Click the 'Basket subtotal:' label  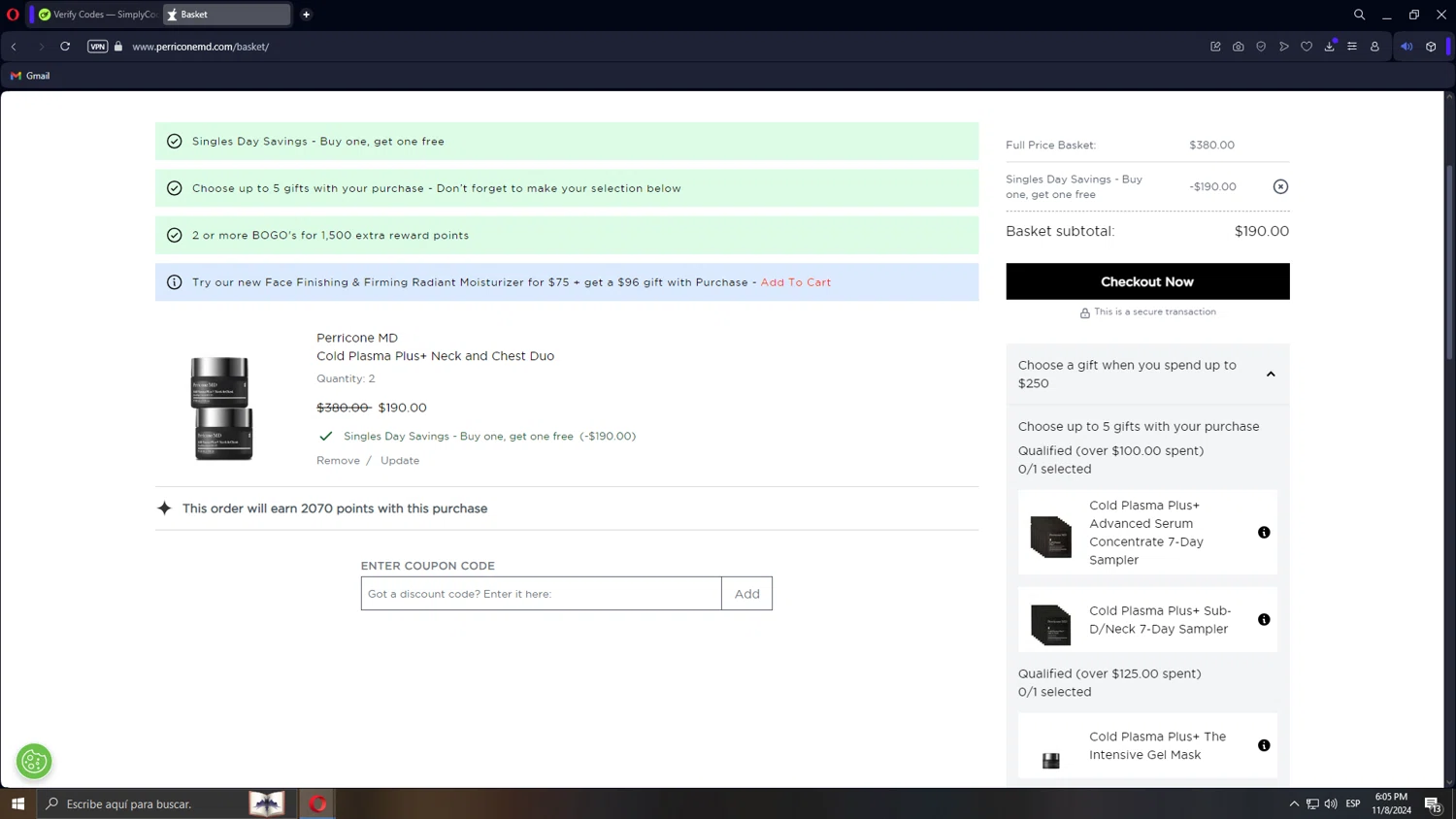click(1060, 232)
